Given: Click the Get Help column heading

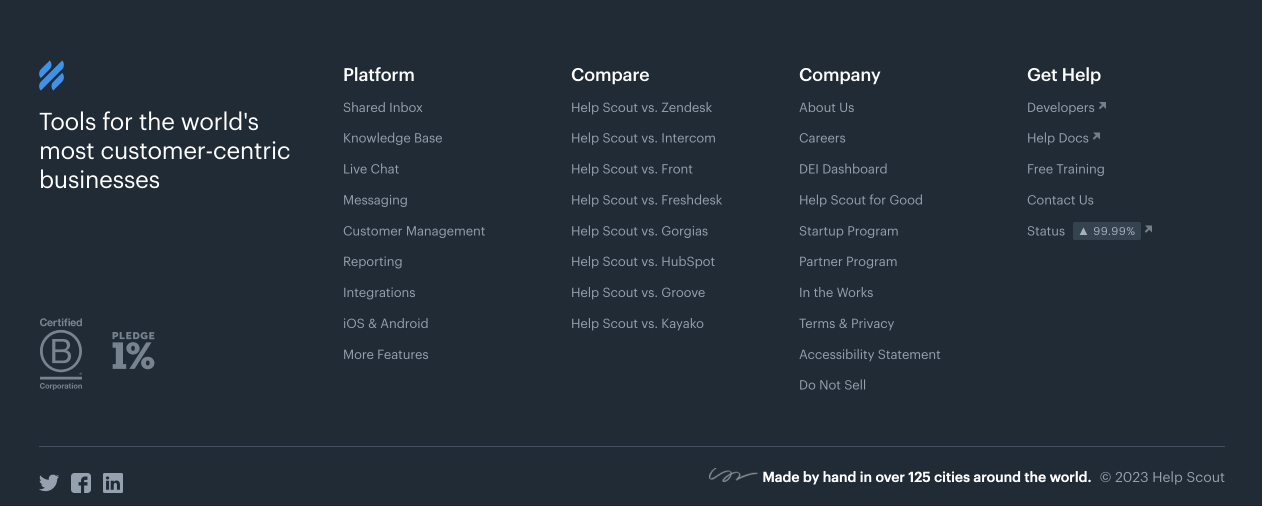Looking at the screenshot, I should [1064, 75].
